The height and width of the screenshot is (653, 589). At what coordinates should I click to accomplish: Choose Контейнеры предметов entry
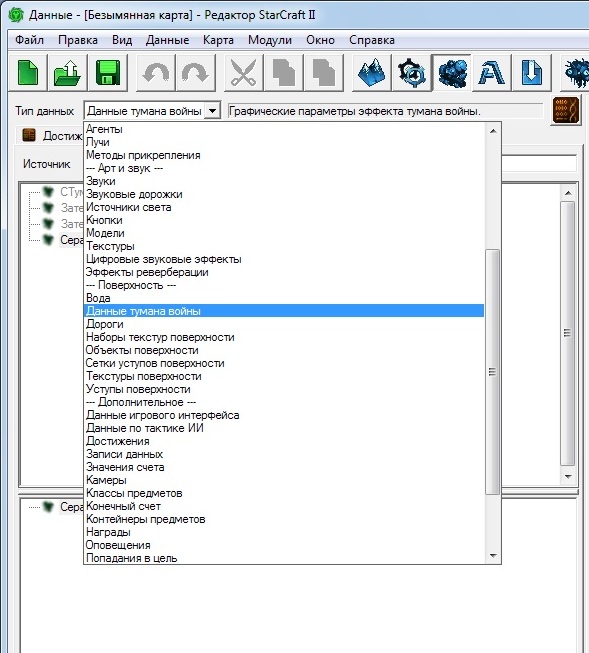(284, 519)
